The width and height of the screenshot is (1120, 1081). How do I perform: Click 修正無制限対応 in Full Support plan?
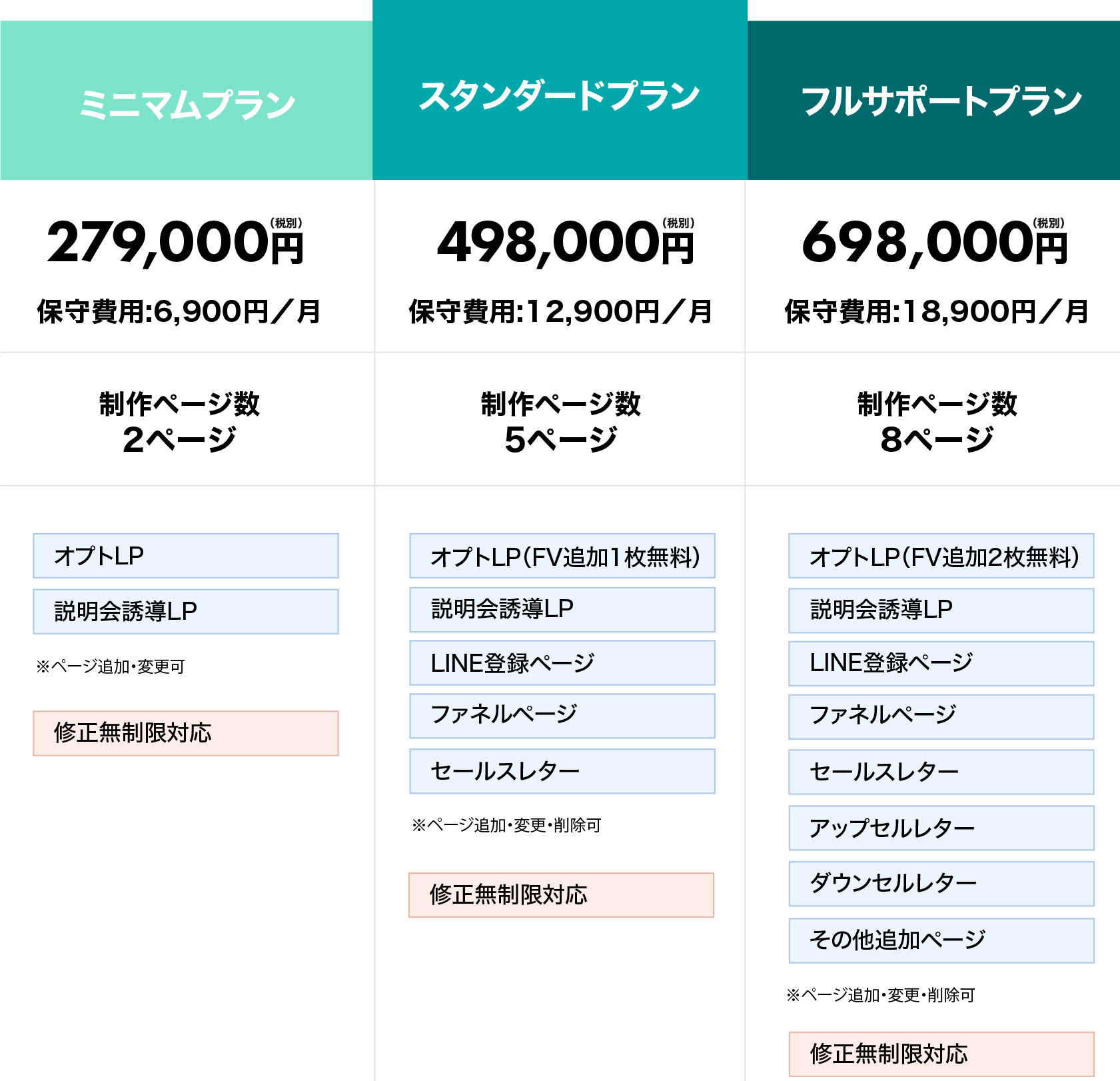pyautogui.click(x=941, y=1054)
